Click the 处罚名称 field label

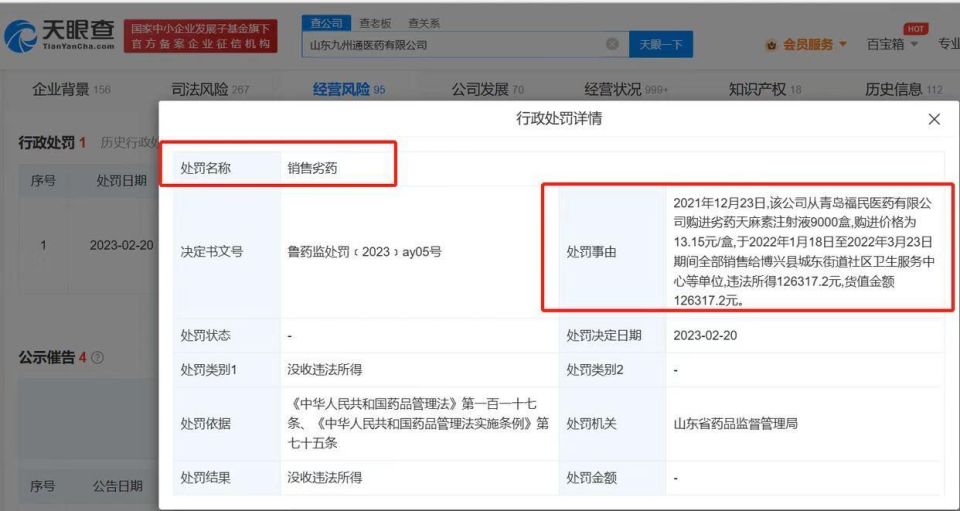[x=205, y=168]
